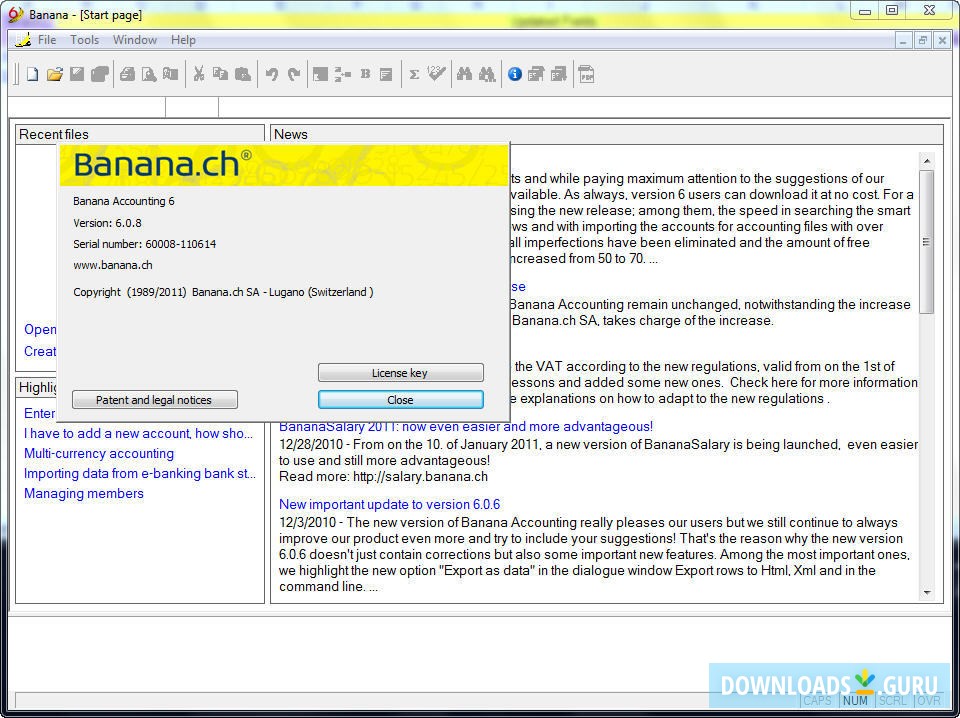The width and height of the screenshot is (960, 718).
Task: Click the last icon before Create PDF
Action: (x=558, y=75)
